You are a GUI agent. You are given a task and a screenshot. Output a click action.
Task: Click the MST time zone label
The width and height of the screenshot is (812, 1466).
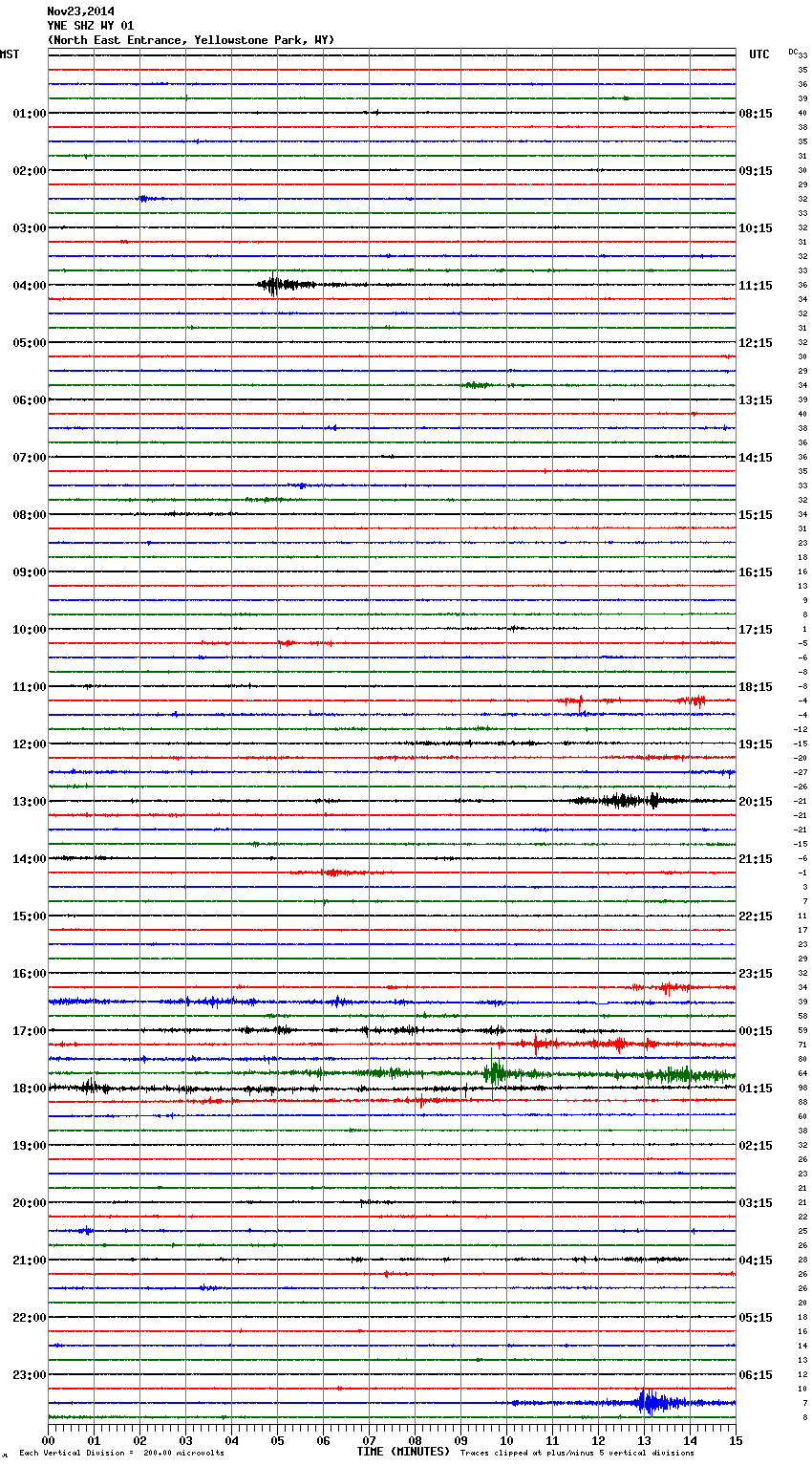(x=10, y=54)
